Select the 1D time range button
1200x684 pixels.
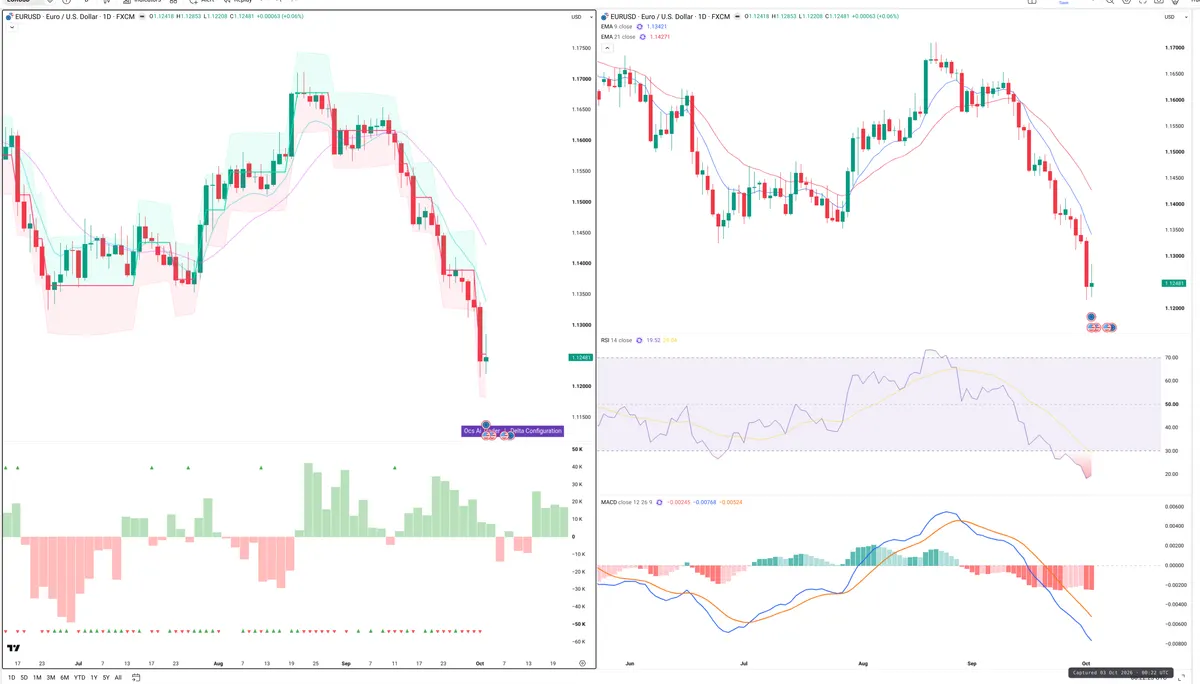click(x=11, y=677)
